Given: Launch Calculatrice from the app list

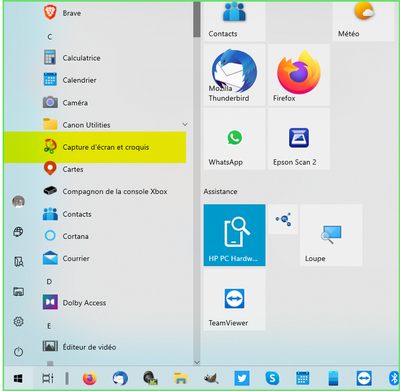Looking at the screenshot, I should (x=72, y=58).
